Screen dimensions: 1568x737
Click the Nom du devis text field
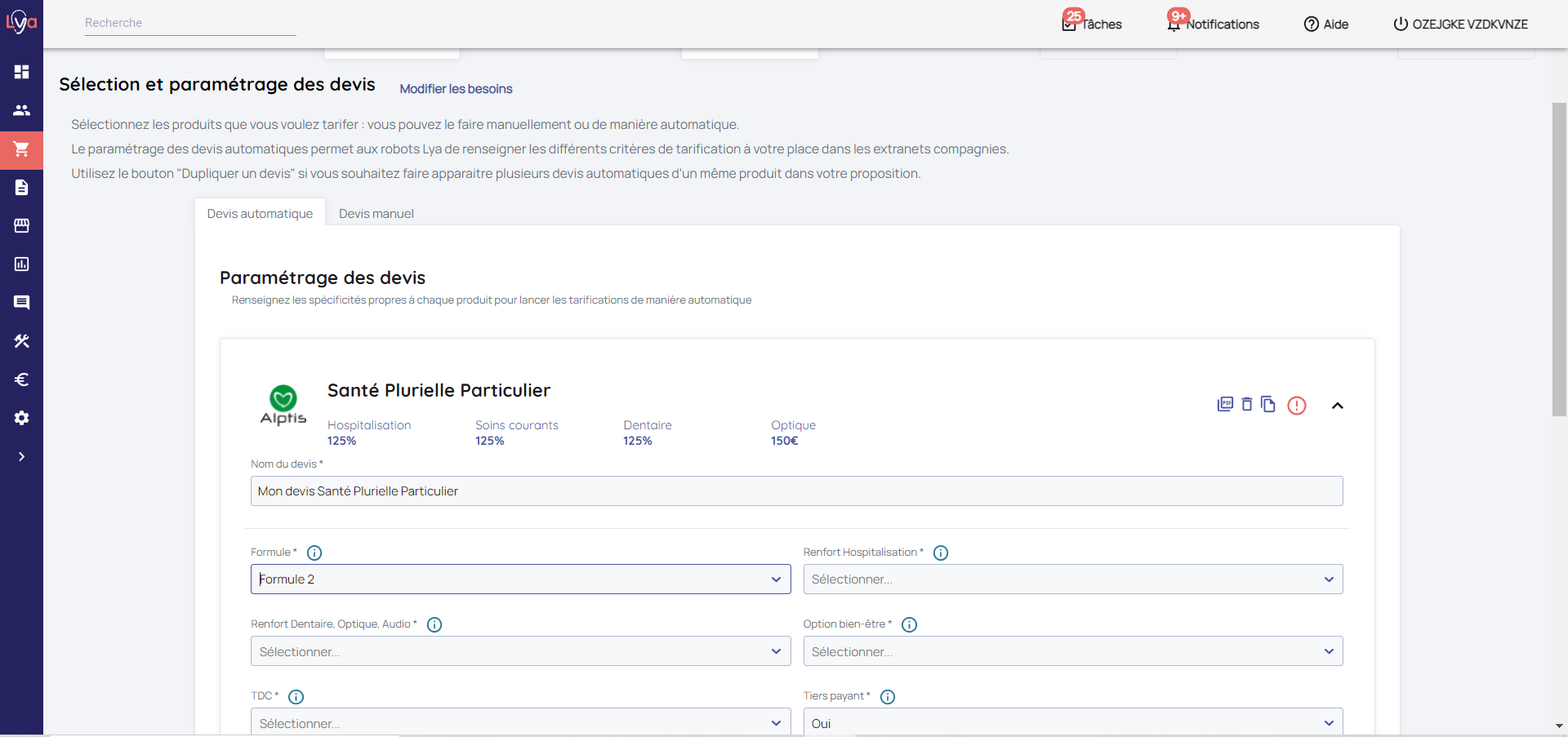[x=796, y=491]
